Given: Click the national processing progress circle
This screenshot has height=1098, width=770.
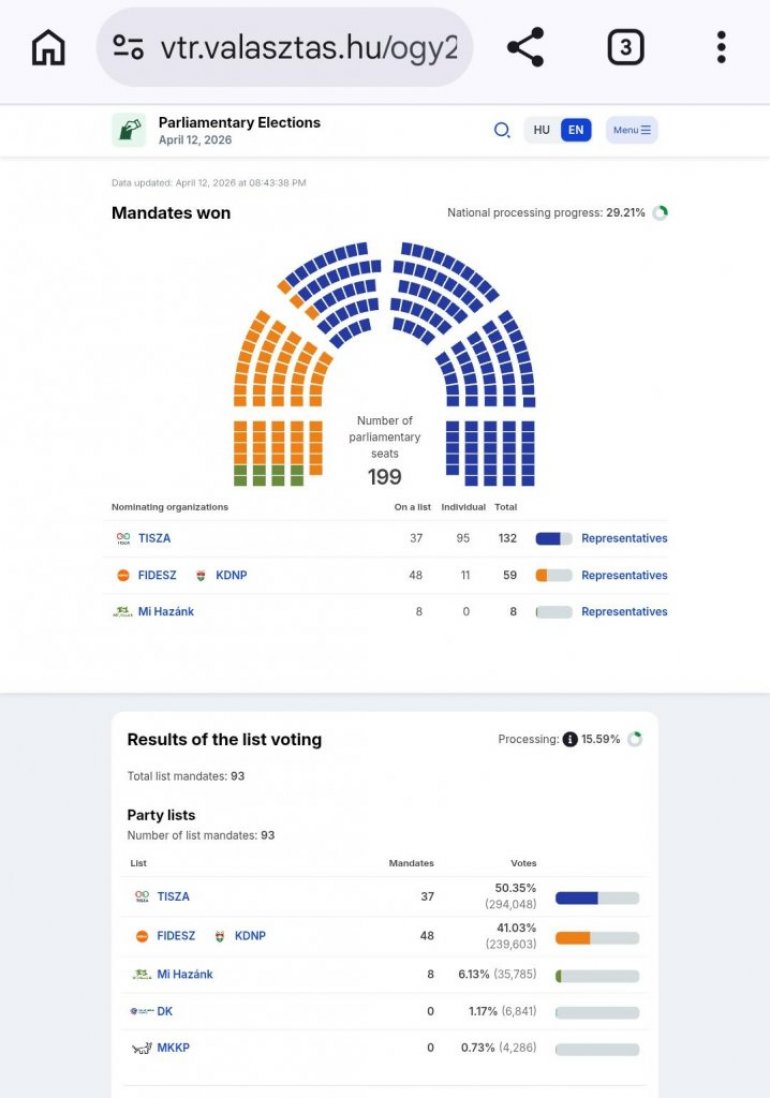Looking at the screenshot, I should point(660,213).
